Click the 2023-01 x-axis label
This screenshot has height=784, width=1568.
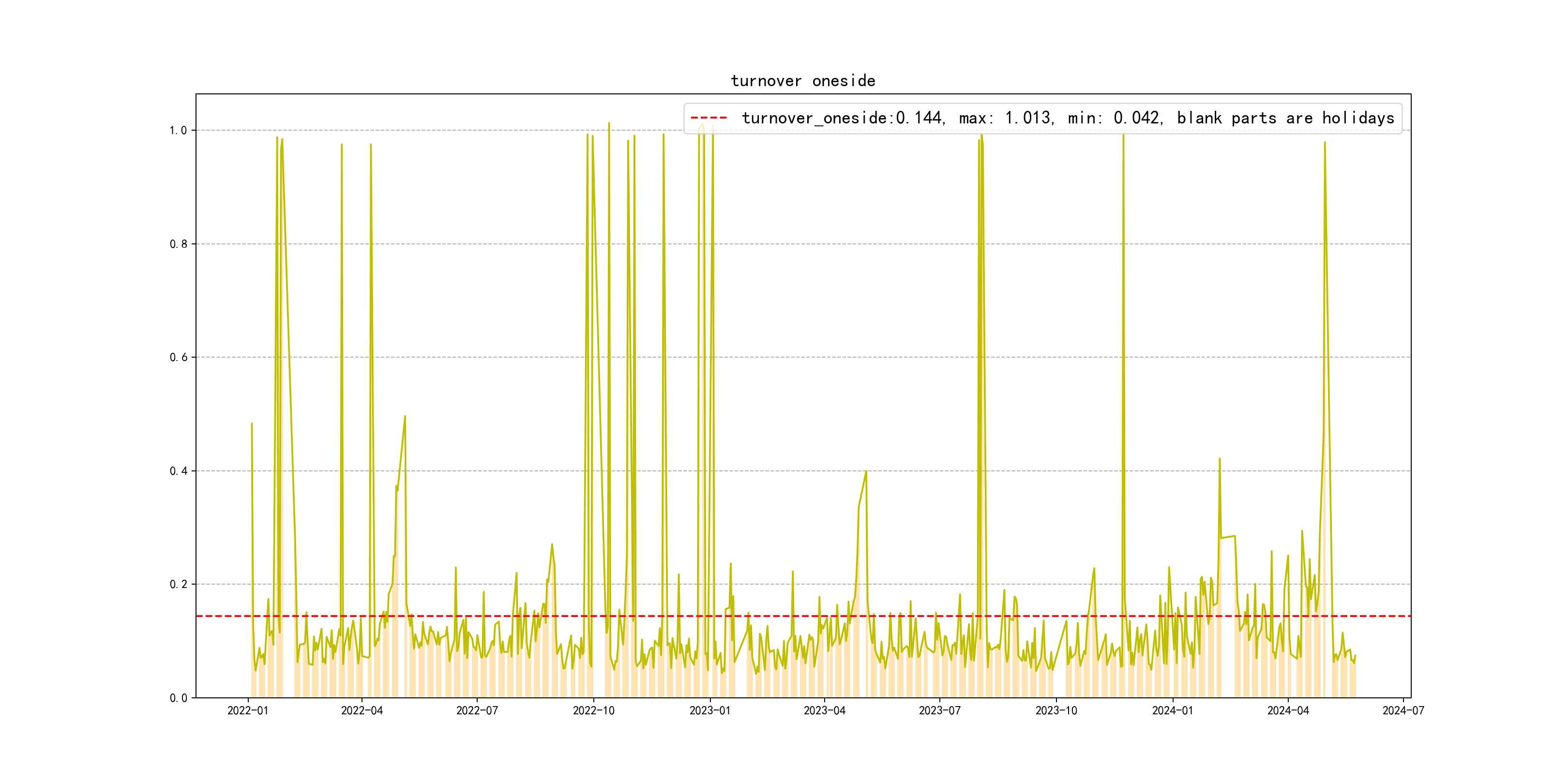click(710, 711)
